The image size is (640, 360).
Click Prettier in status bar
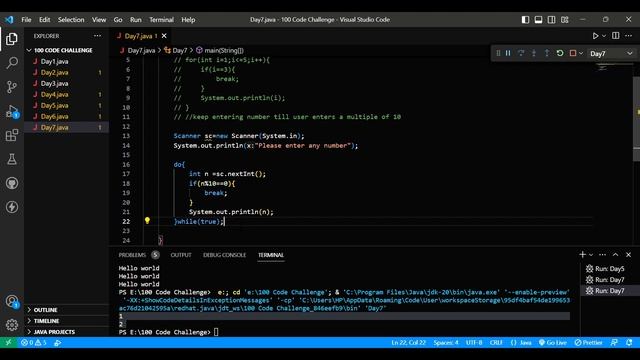pos(588,342)
